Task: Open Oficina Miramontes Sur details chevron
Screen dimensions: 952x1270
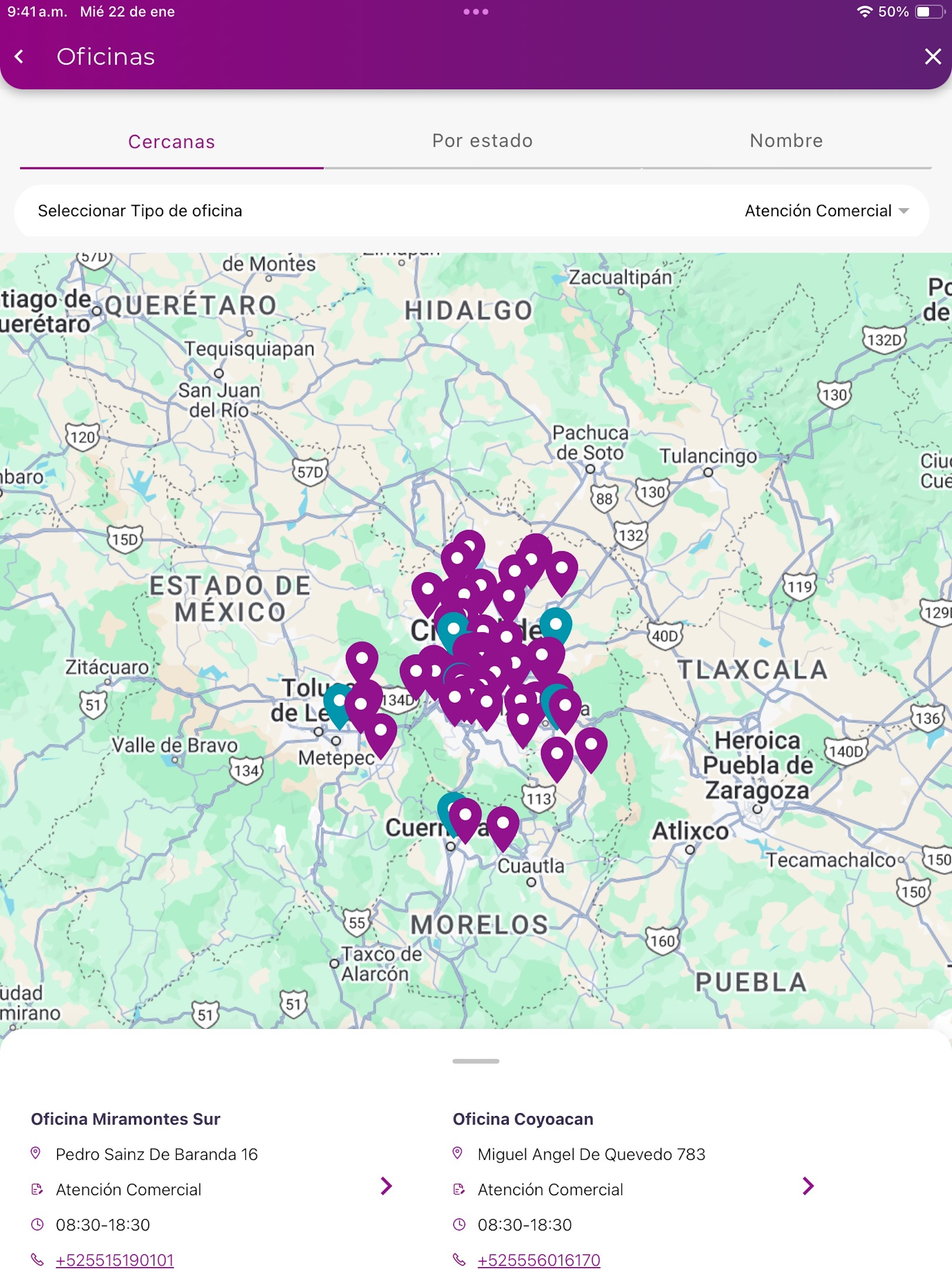Action: pos(386,1185)
